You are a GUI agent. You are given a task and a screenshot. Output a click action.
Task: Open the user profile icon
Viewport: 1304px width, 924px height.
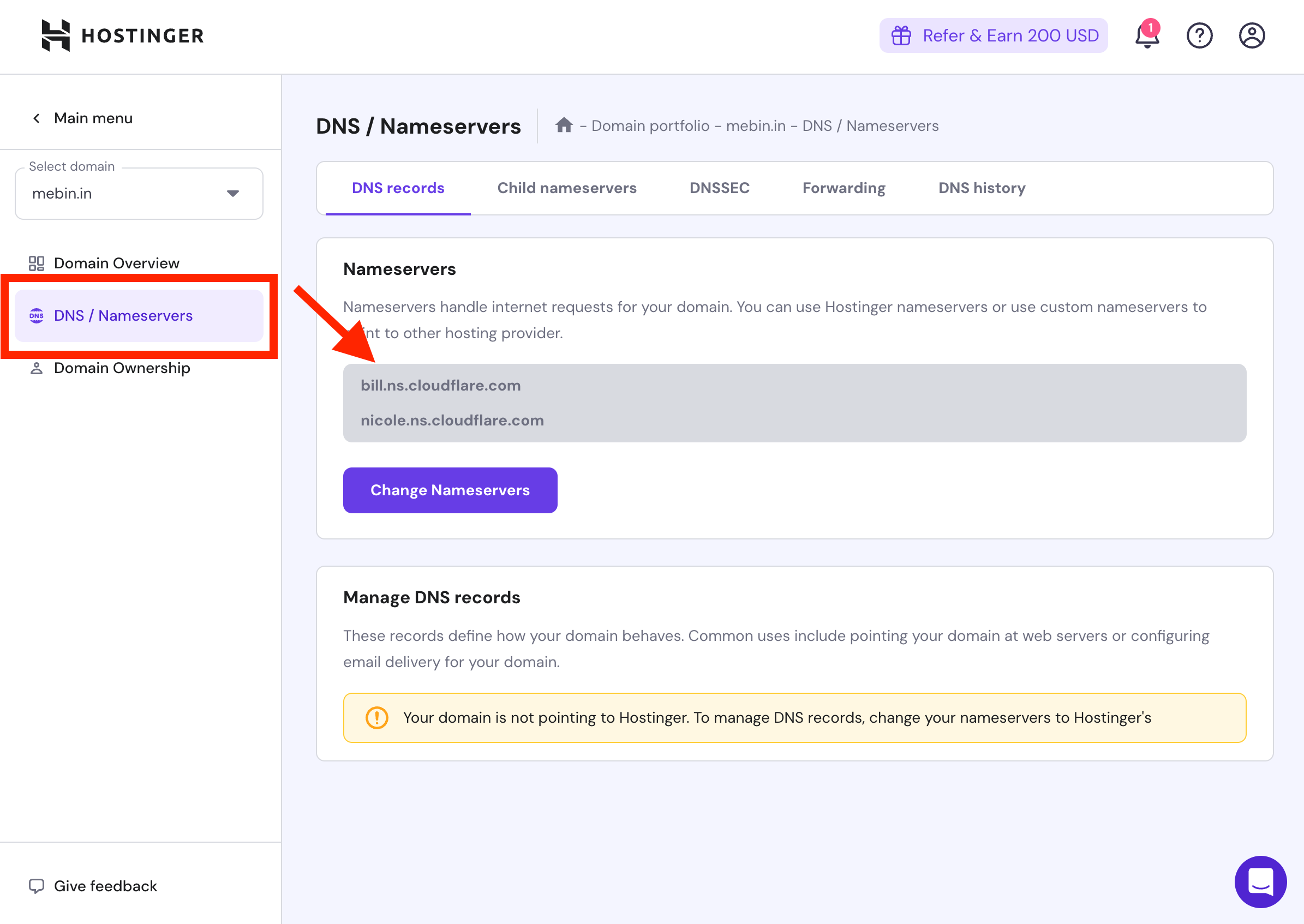pyautogui.click(x=1252, y=36)
